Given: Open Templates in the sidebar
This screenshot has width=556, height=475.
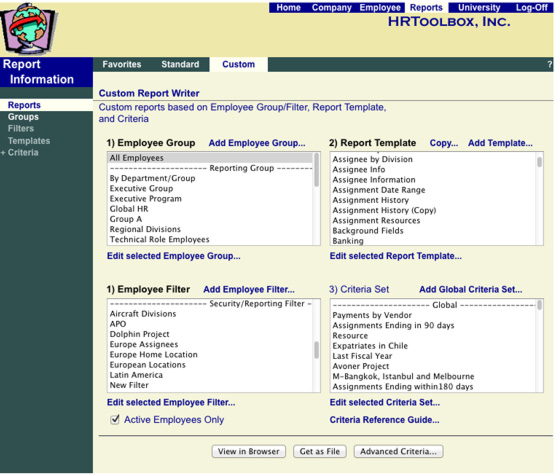Looking at the screenshot, I should tap(29, 141).
